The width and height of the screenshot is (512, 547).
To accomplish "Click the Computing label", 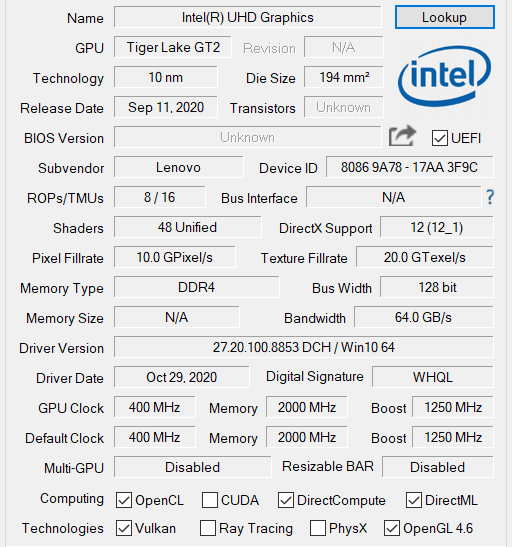I will pyautogui.click(x=72, y=499).
